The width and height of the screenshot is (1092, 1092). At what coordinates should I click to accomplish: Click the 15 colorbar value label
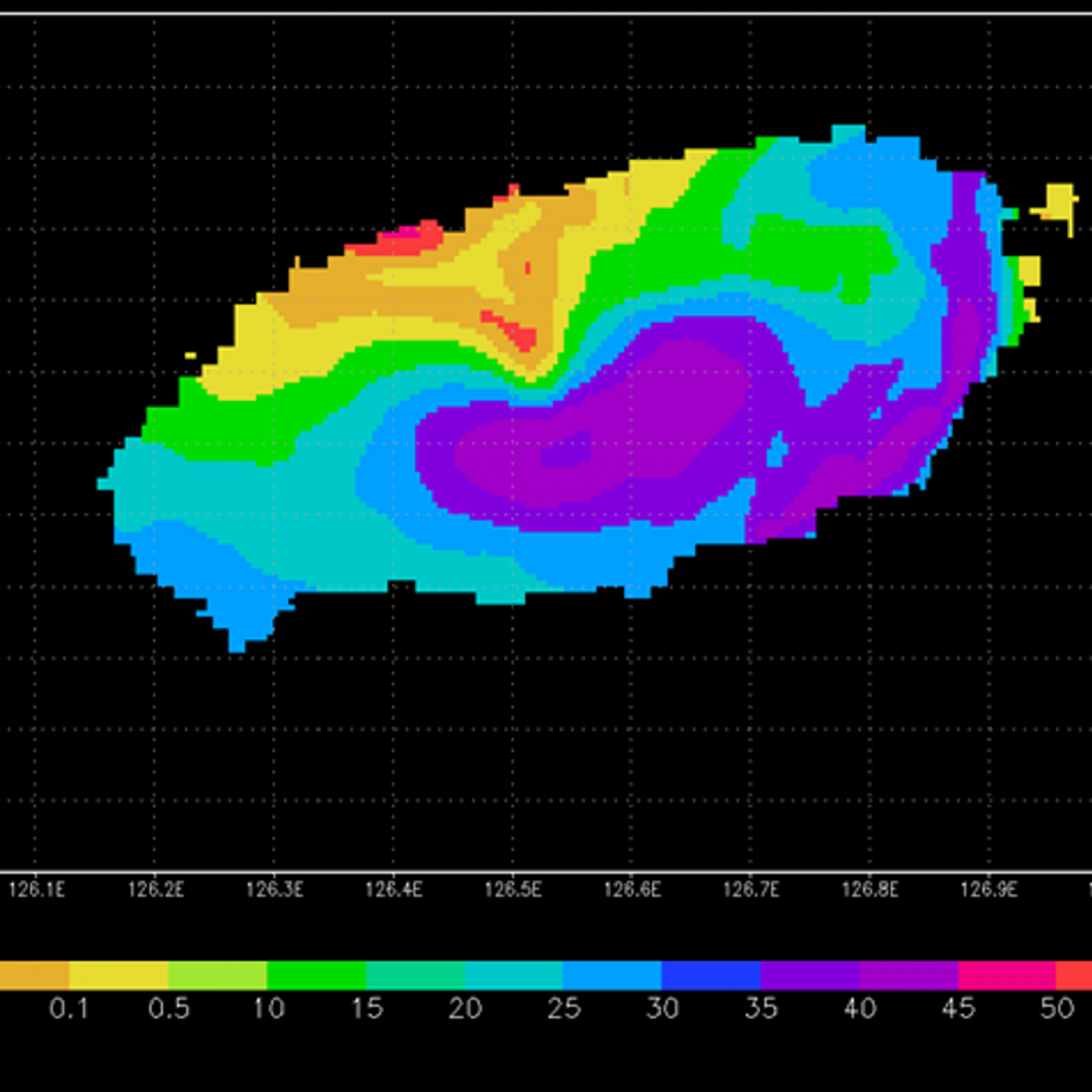coord(367,1008)
